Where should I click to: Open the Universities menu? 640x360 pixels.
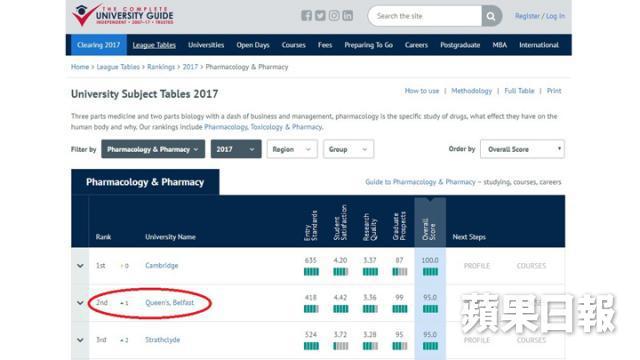click(x=206, y=45)
